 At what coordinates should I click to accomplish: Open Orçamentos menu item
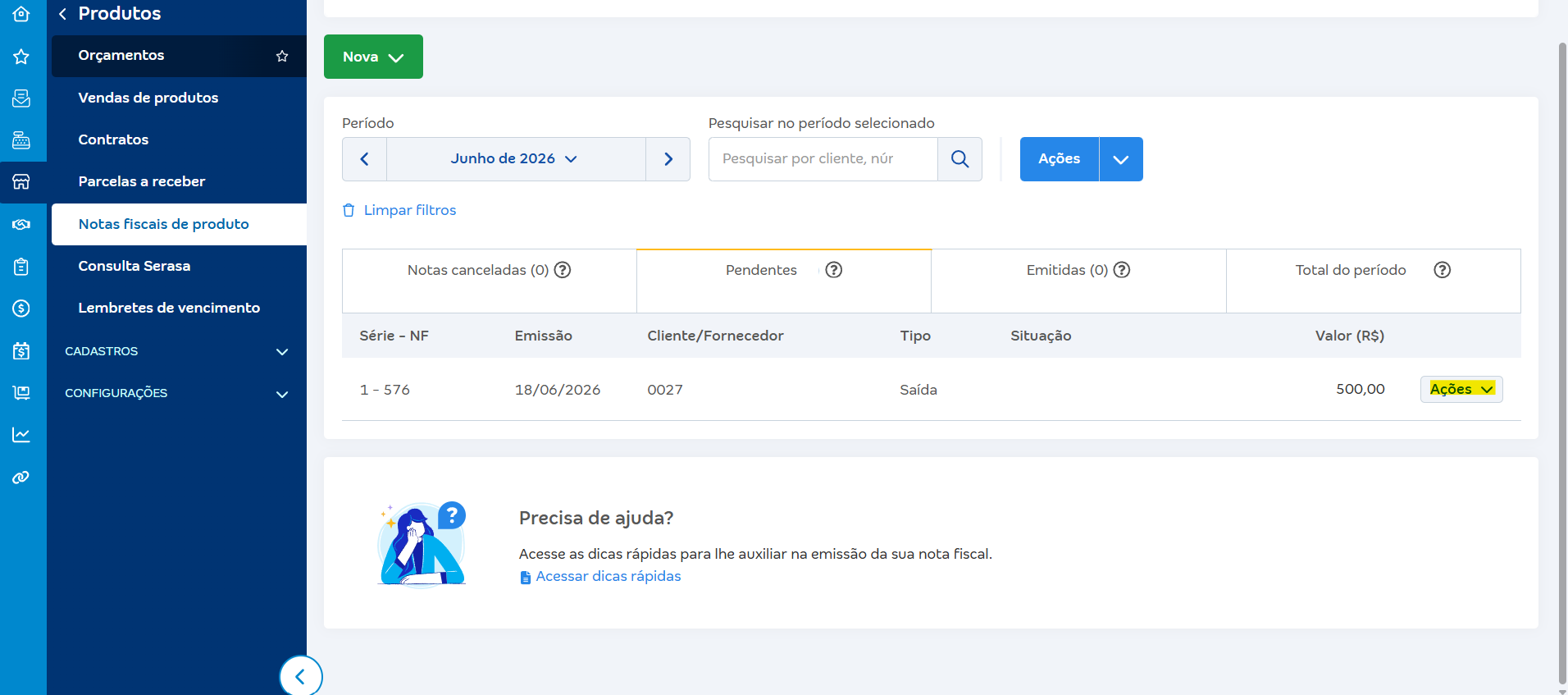click(179, 56)
